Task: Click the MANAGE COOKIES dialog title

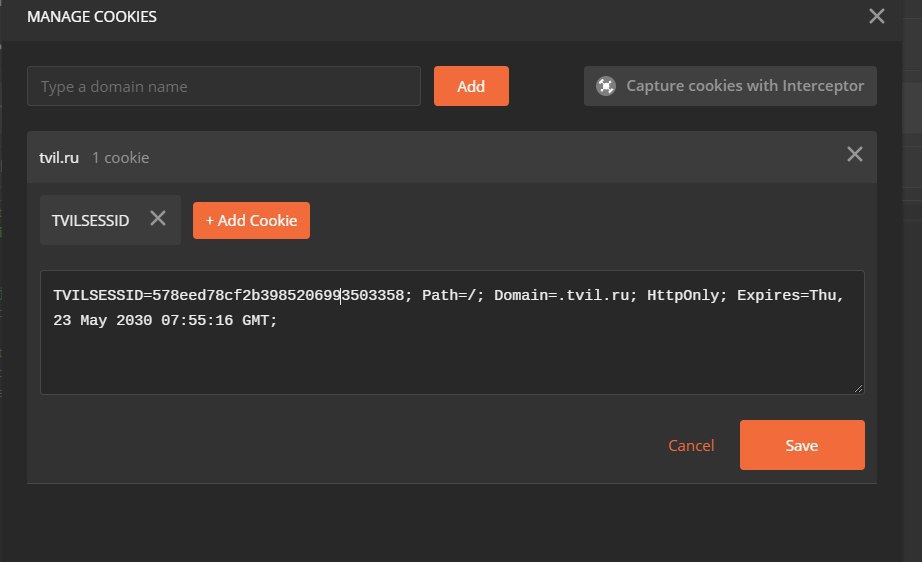Action: (92, 16)
